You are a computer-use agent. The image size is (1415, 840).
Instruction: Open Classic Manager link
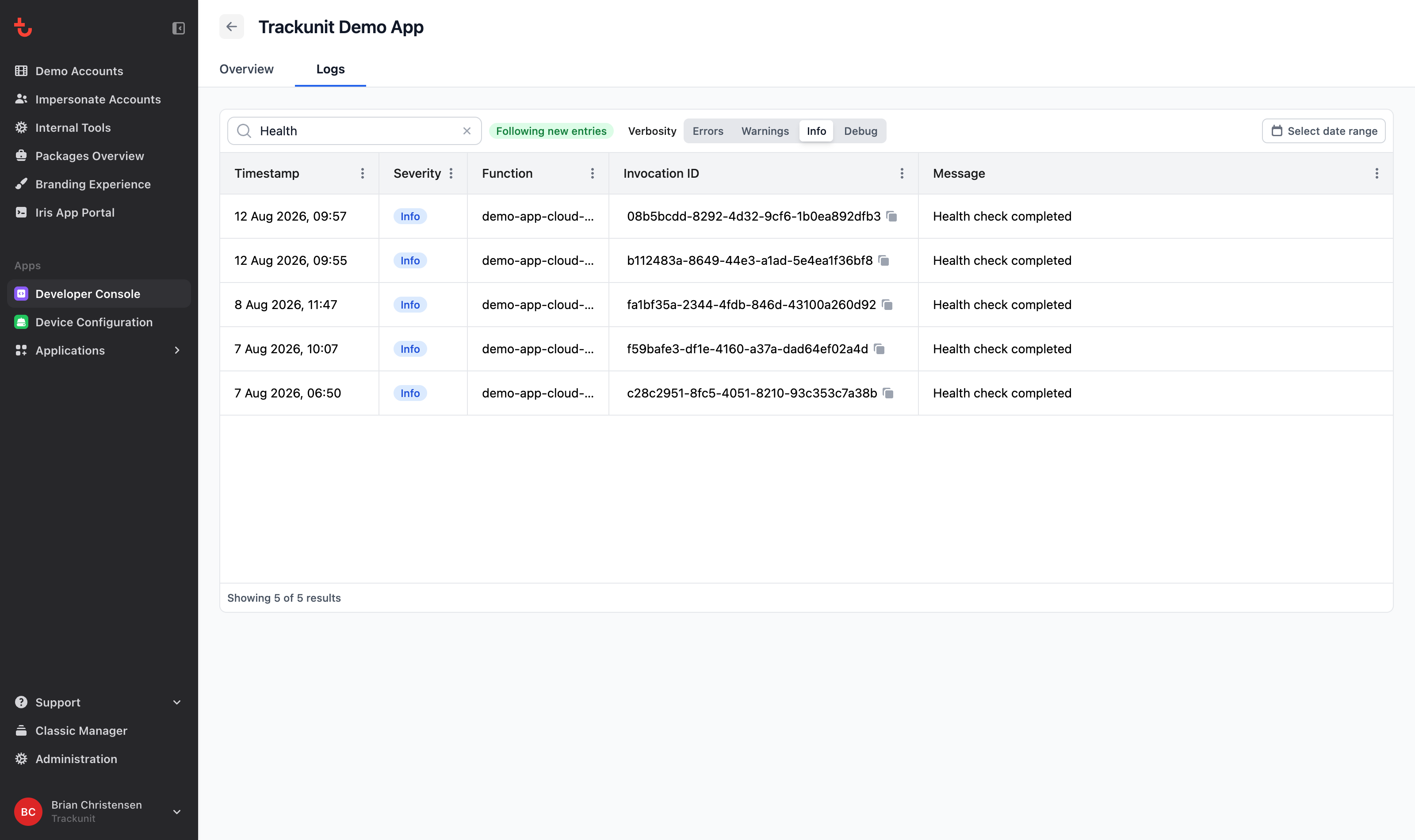pyautogui.click(x=99, y=731)
